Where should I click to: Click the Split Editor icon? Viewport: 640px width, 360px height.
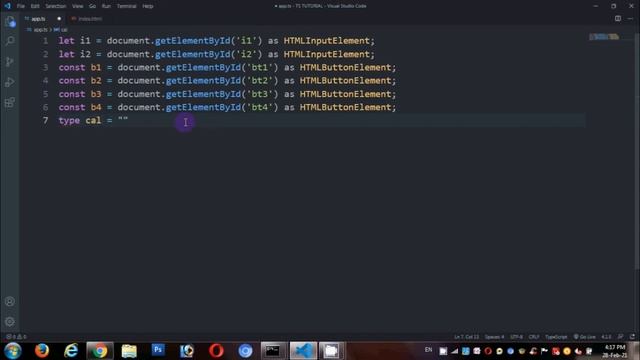(618, 18)
